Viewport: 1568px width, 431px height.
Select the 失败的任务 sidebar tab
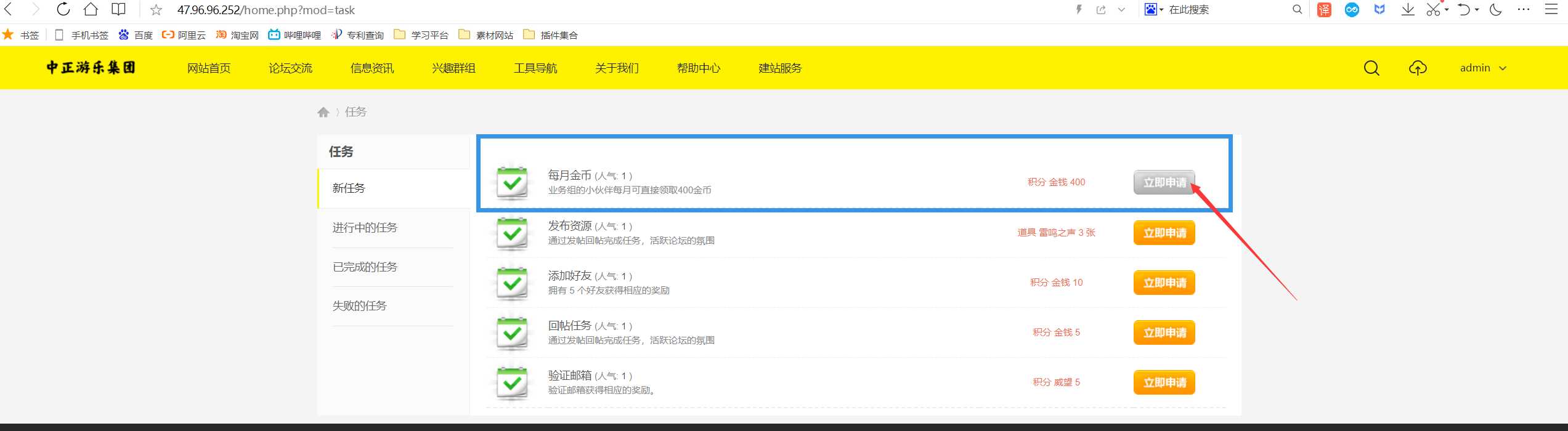click(394, 306)
